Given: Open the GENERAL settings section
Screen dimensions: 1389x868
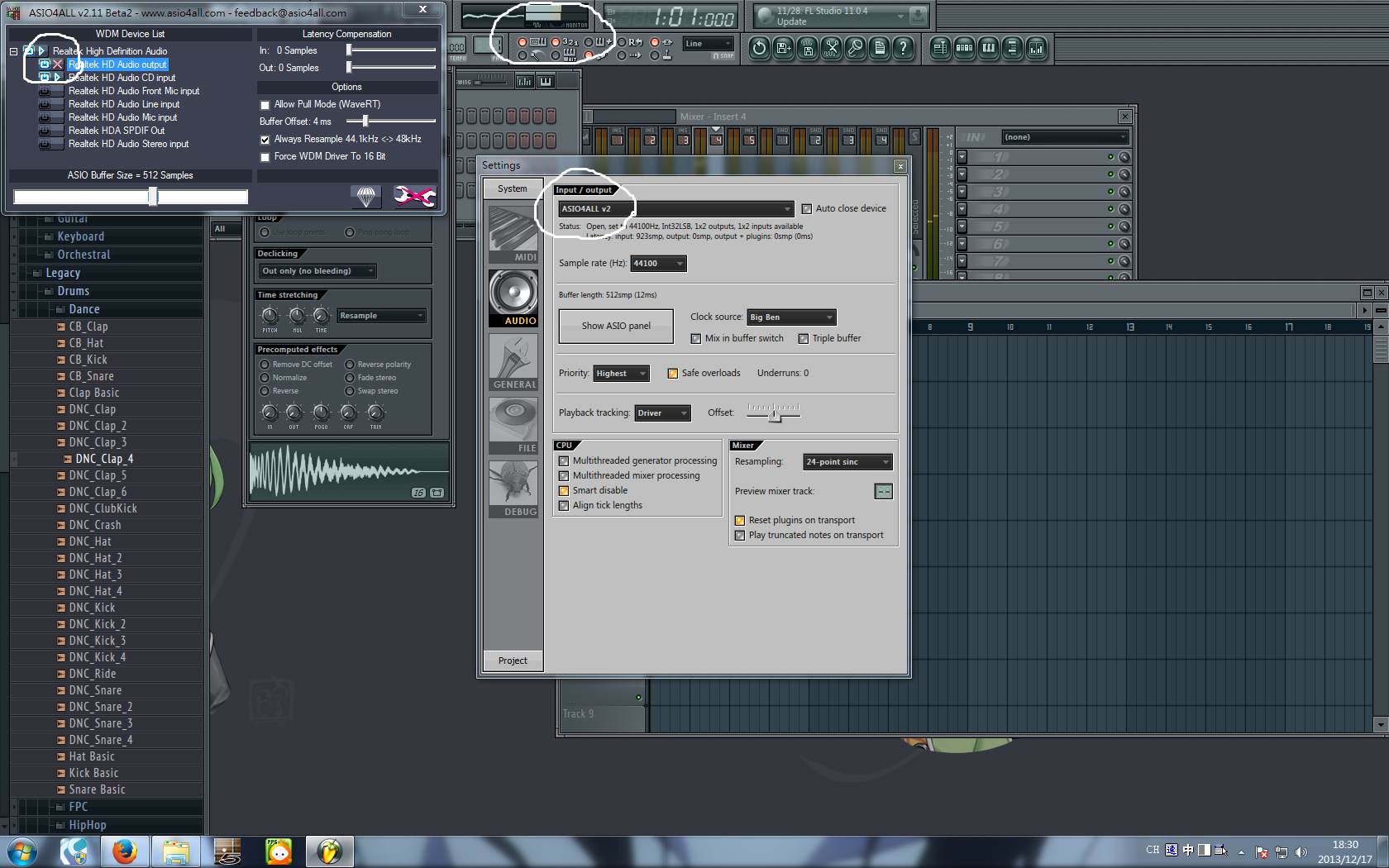Looking at the screenshot, I should pyautogui.click(x=513, y=362).
